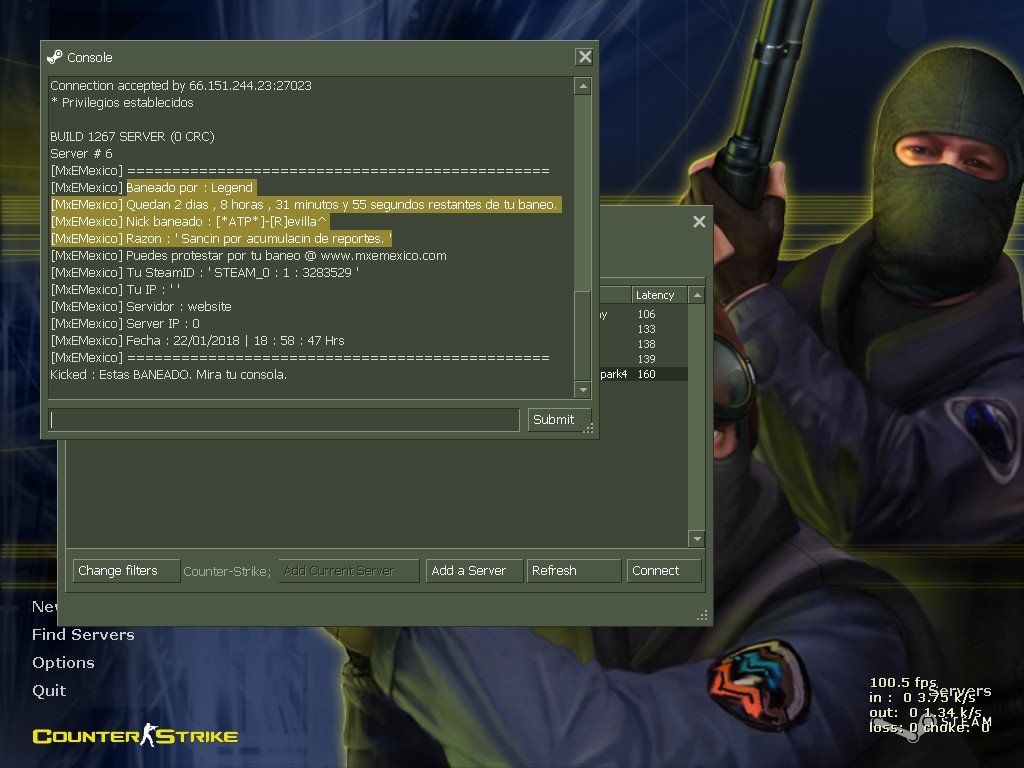
Task: Choose Quit from main menu
Action: (x=49, y=691)
